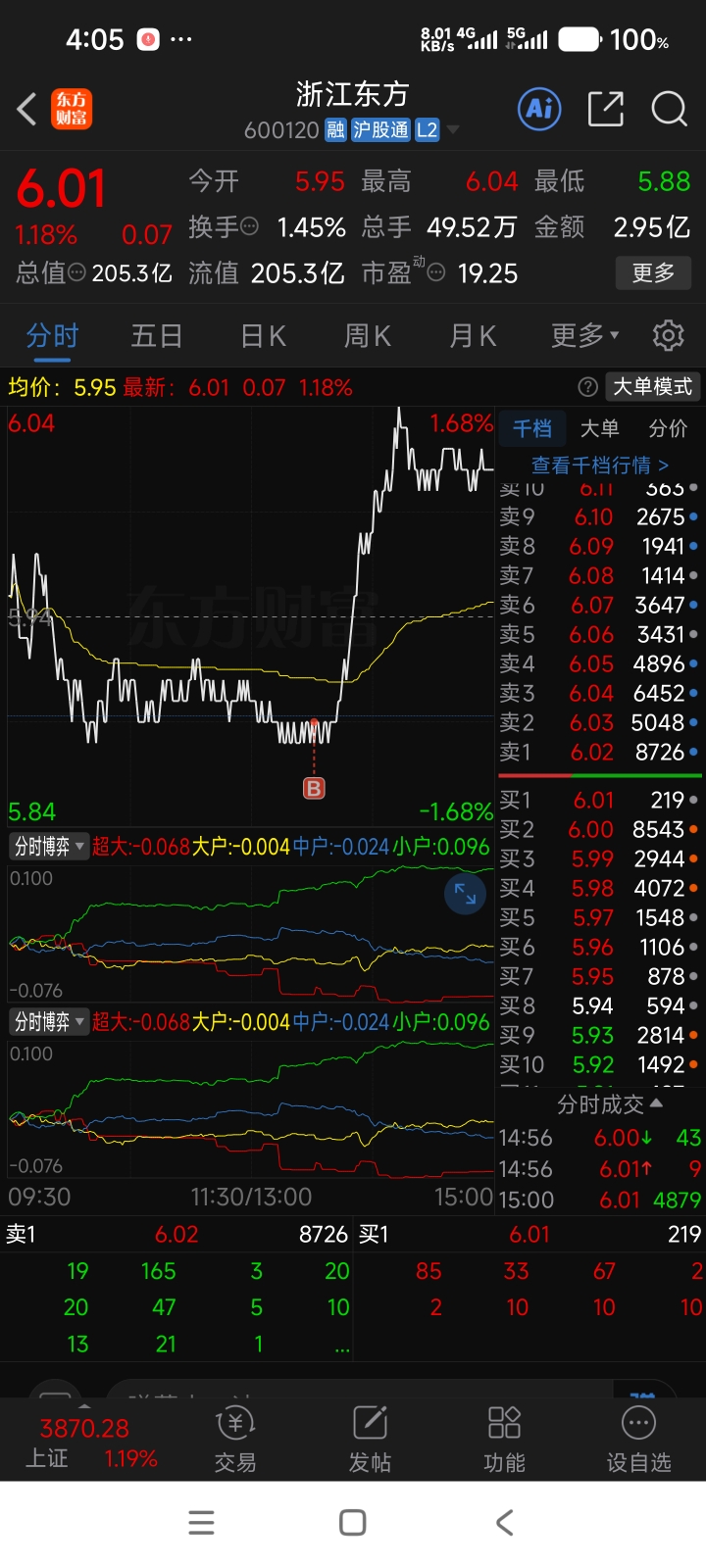Select the 大单 tab
706x1568 pixels.
[599, 428]
